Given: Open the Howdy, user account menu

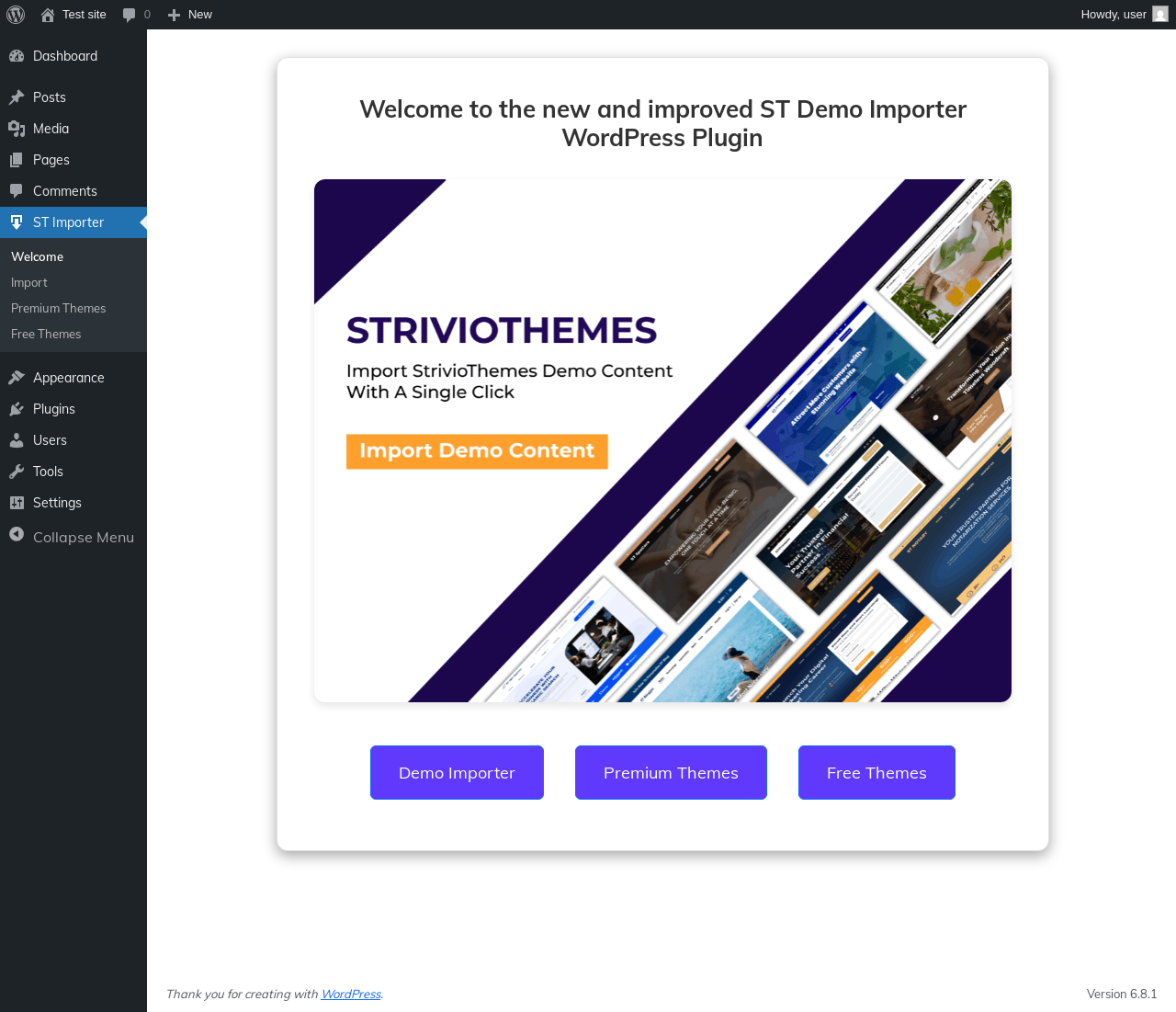Looking at the screenshot, I should pos(1124,15).
